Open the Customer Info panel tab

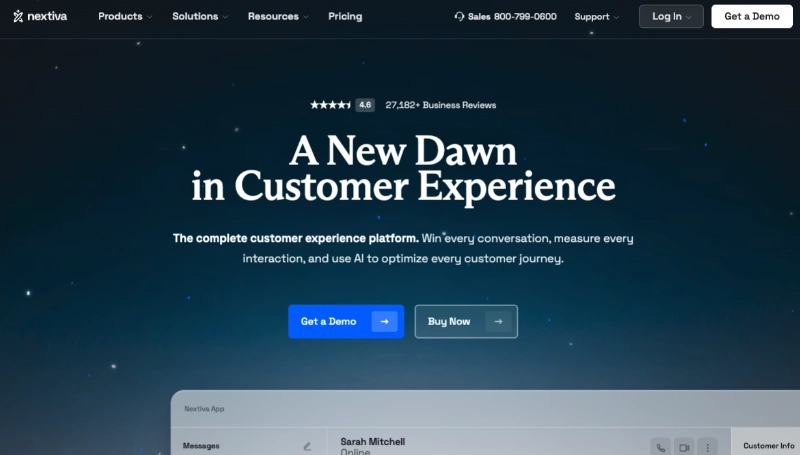pos(768,446)
